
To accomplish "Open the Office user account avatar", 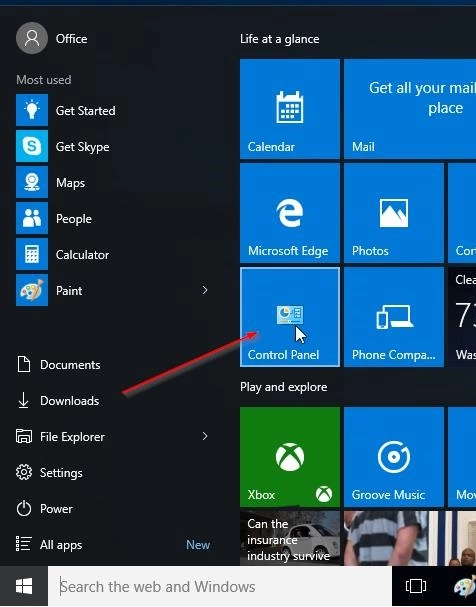I will coord(32,38).
